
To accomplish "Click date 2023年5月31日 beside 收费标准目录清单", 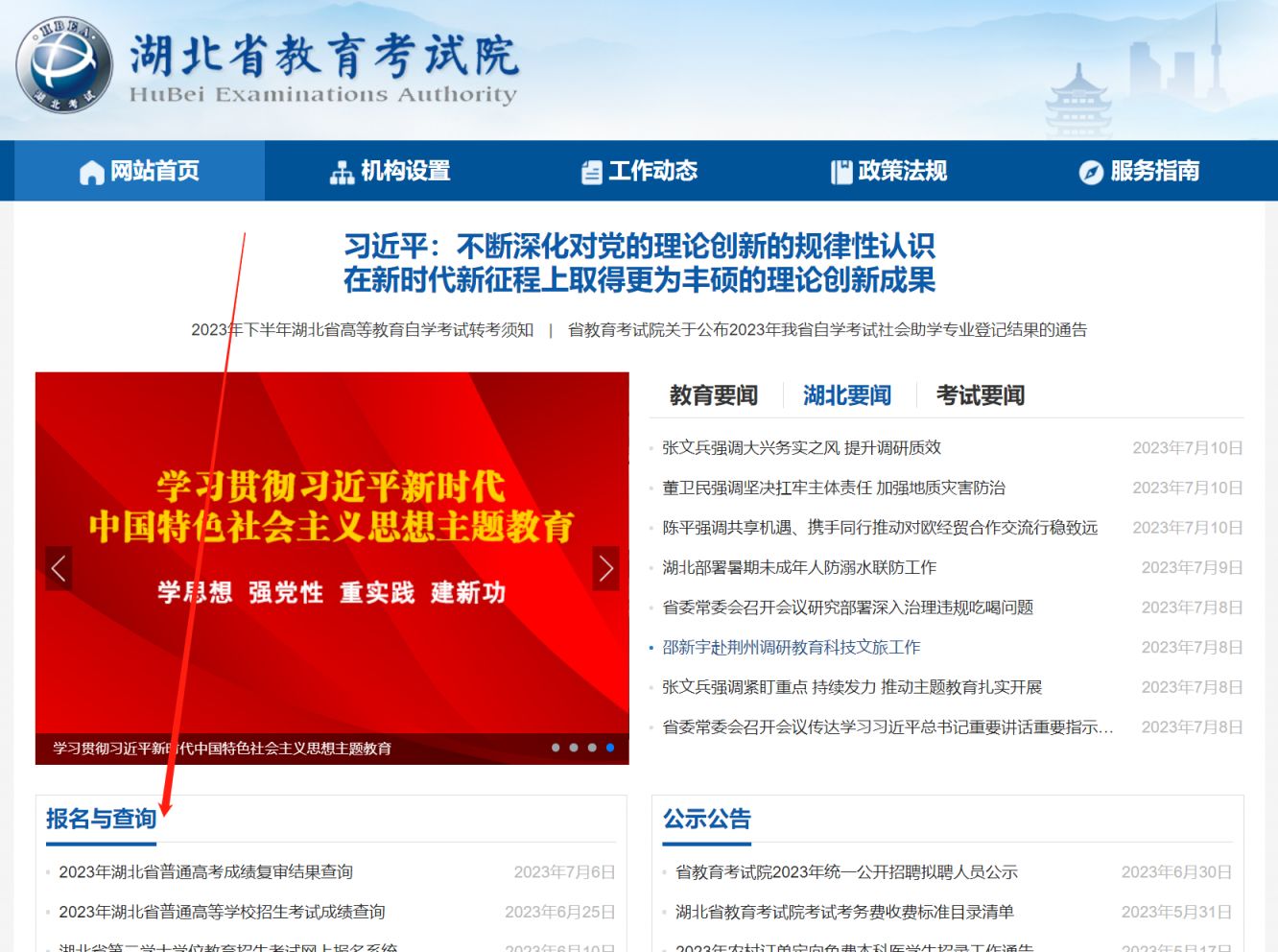I will pyautogui.click(x=1176, y=912).
